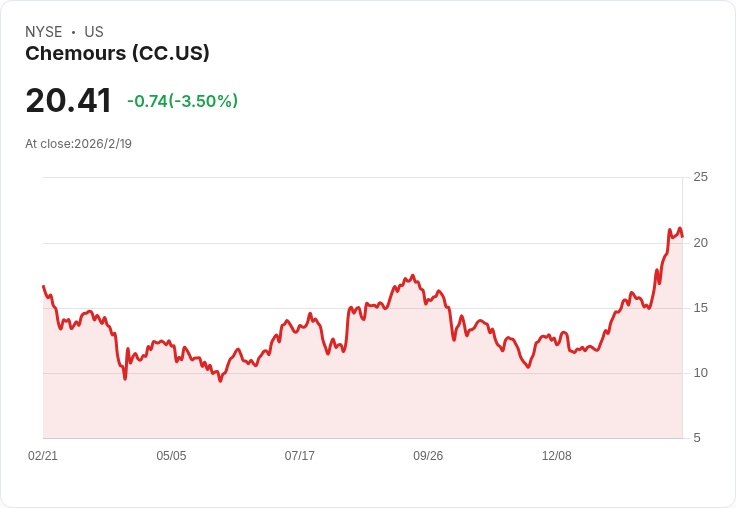Viewport: 736px width, 508px height.
Task: Select the 02/21 date on the x-axis
Action: tap(43, 456)
